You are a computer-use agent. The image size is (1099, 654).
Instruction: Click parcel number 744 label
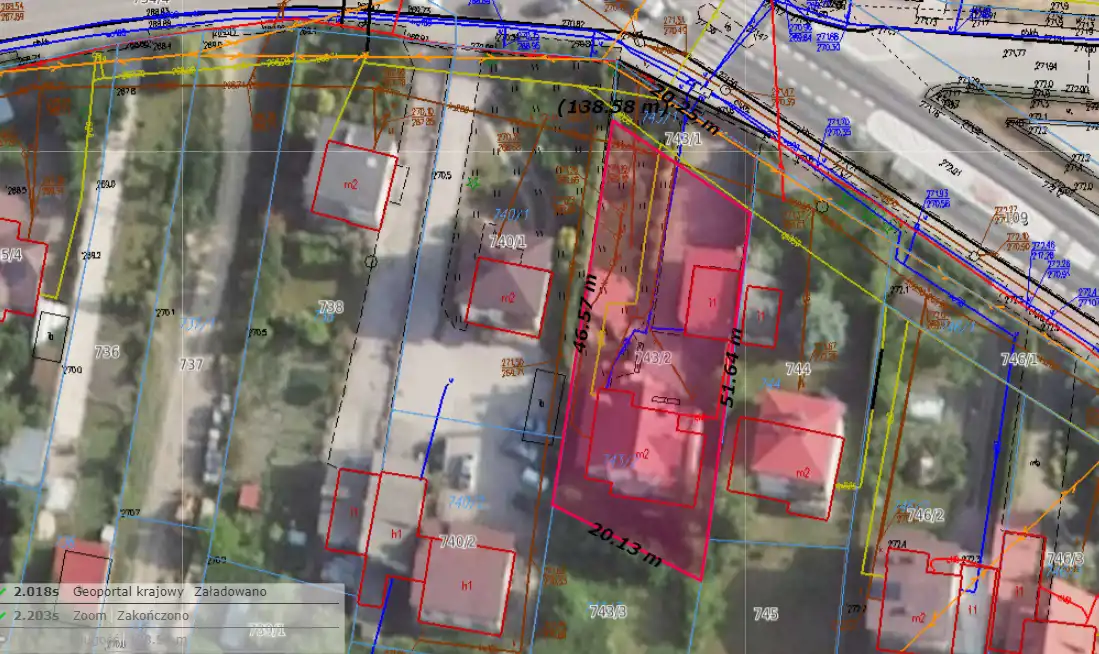797,370
